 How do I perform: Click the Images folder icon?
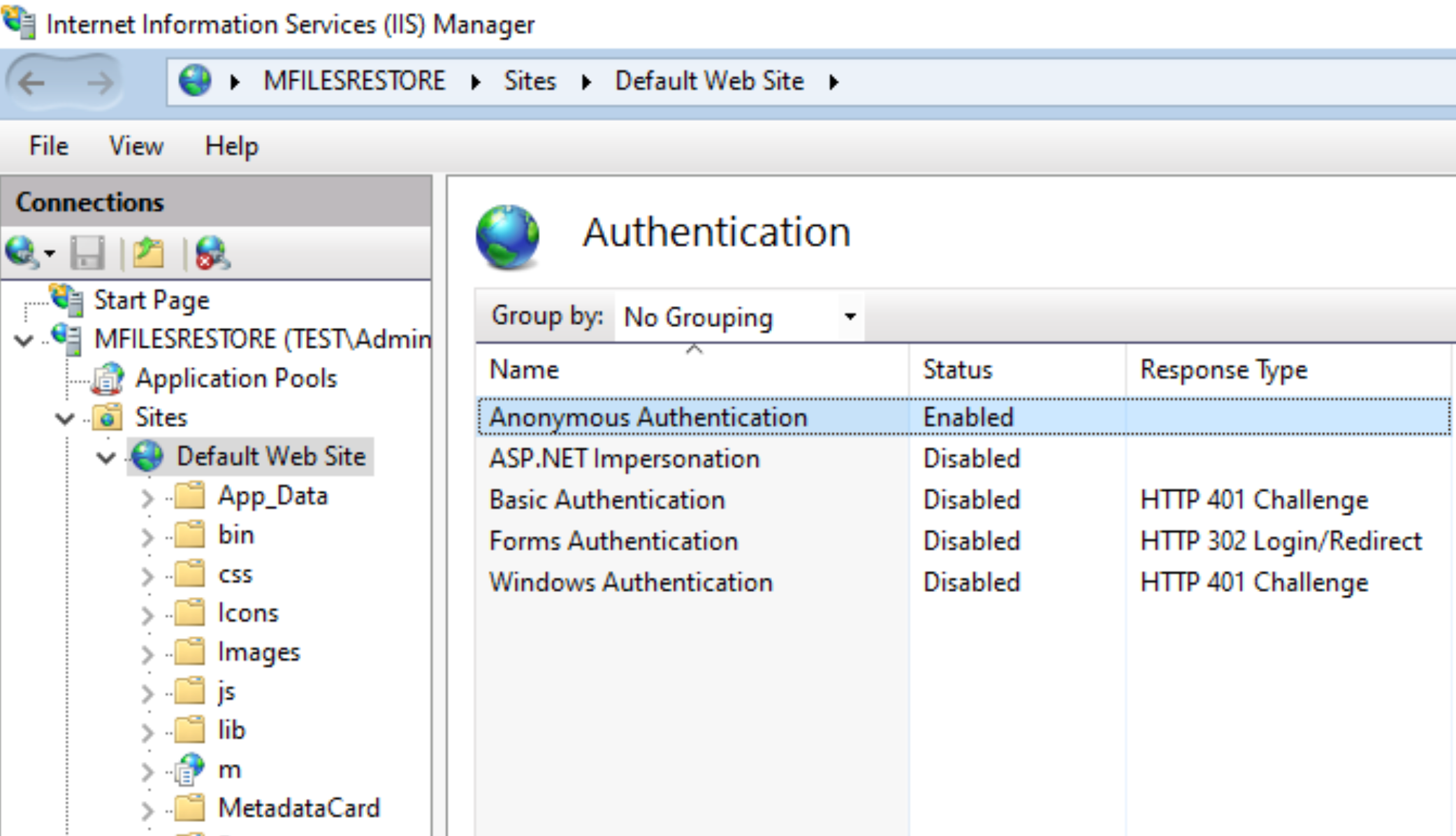tap(189, 651)
